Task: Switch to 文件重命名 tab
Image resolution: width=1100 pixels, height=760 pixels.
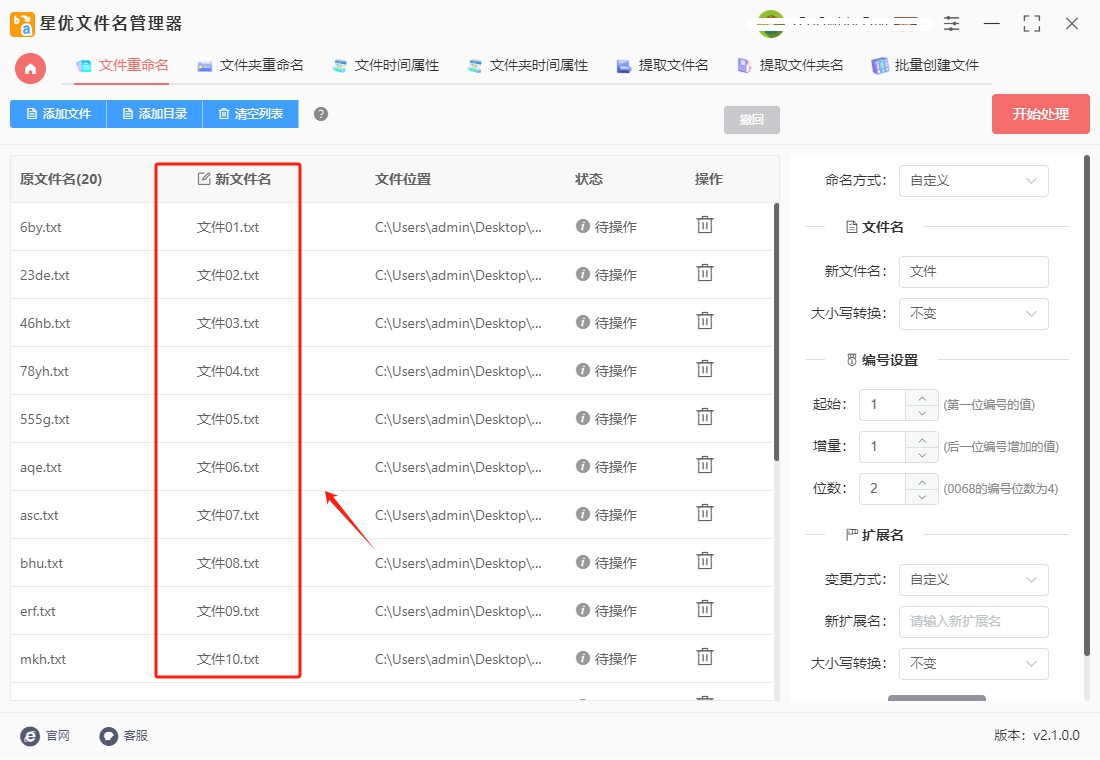Action: click(123, 65)
